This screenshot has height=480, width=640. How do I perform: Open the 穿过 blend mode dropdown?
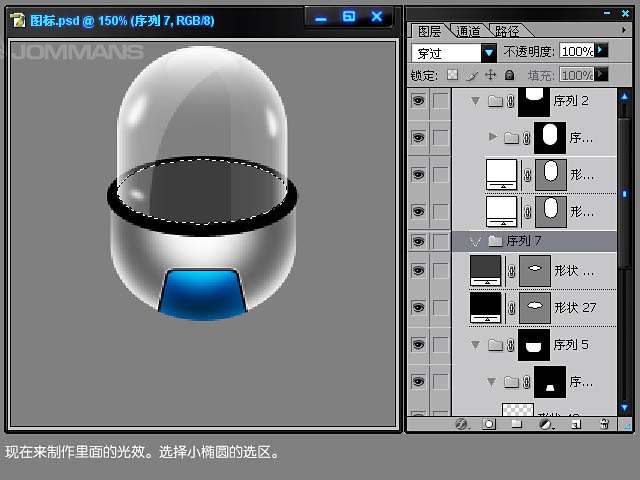point(489,53)
